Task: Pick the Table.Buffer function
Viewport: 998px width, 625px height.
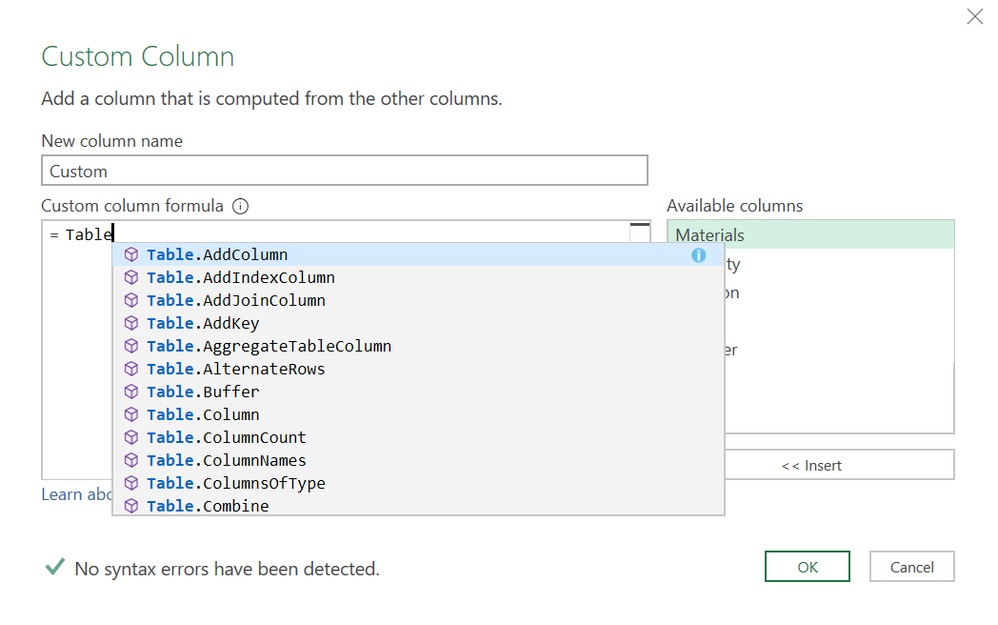Action: (x=418, y=392)
